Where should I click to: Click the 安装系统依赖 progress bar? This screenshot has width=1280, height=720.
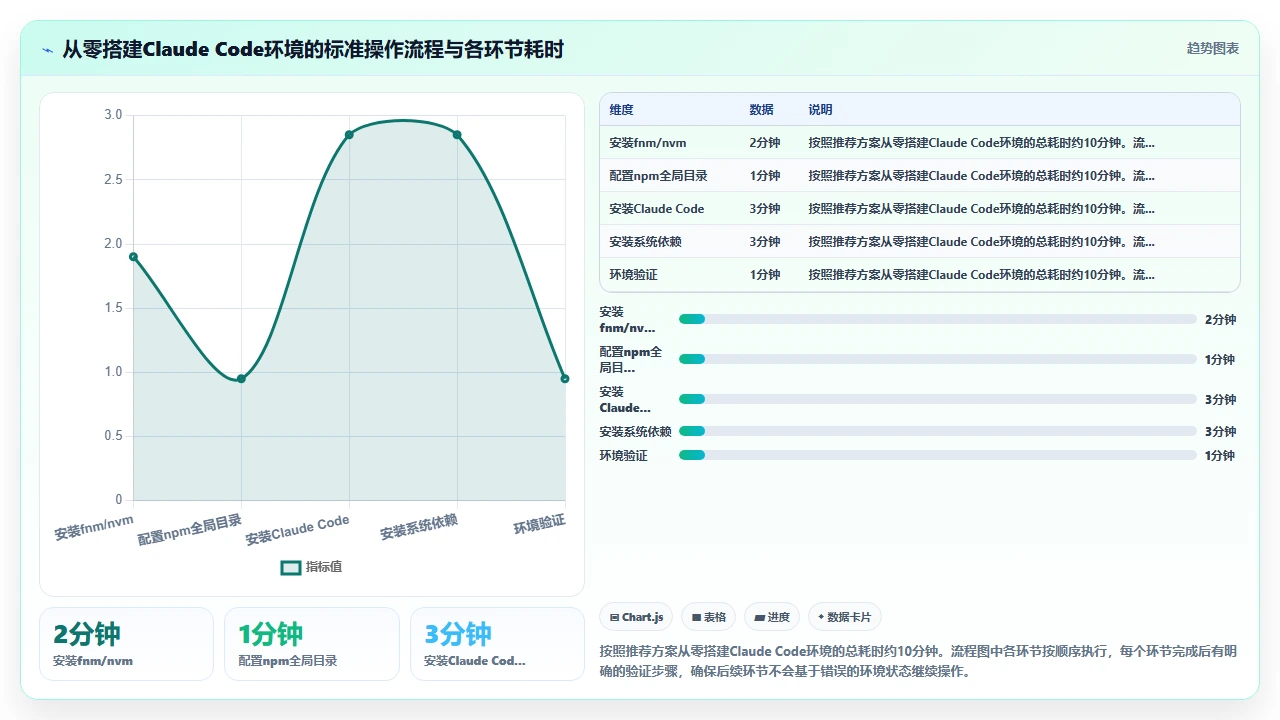[938, 431]
